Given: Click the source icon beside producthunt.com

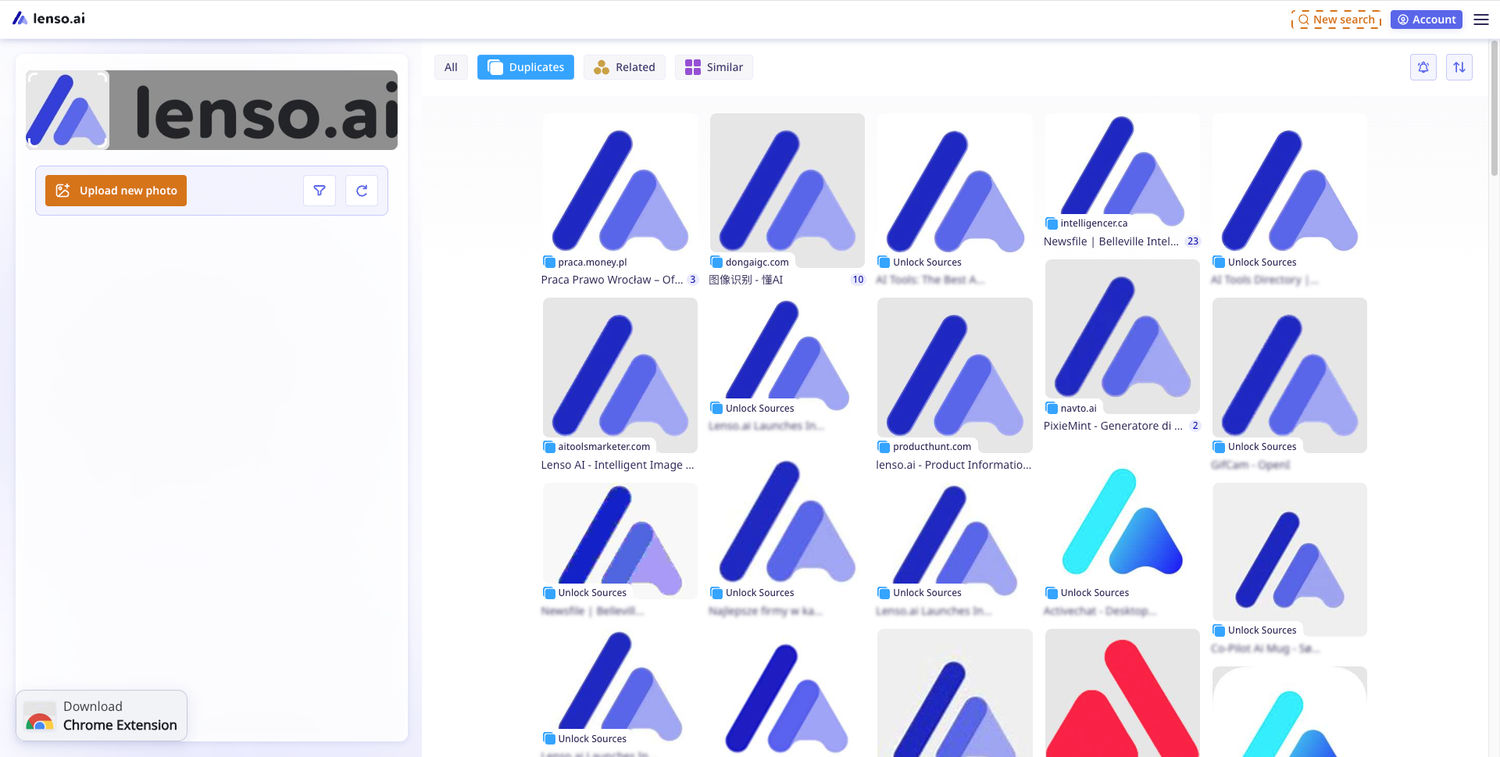Looking at the screenshot, I should 883,446.
